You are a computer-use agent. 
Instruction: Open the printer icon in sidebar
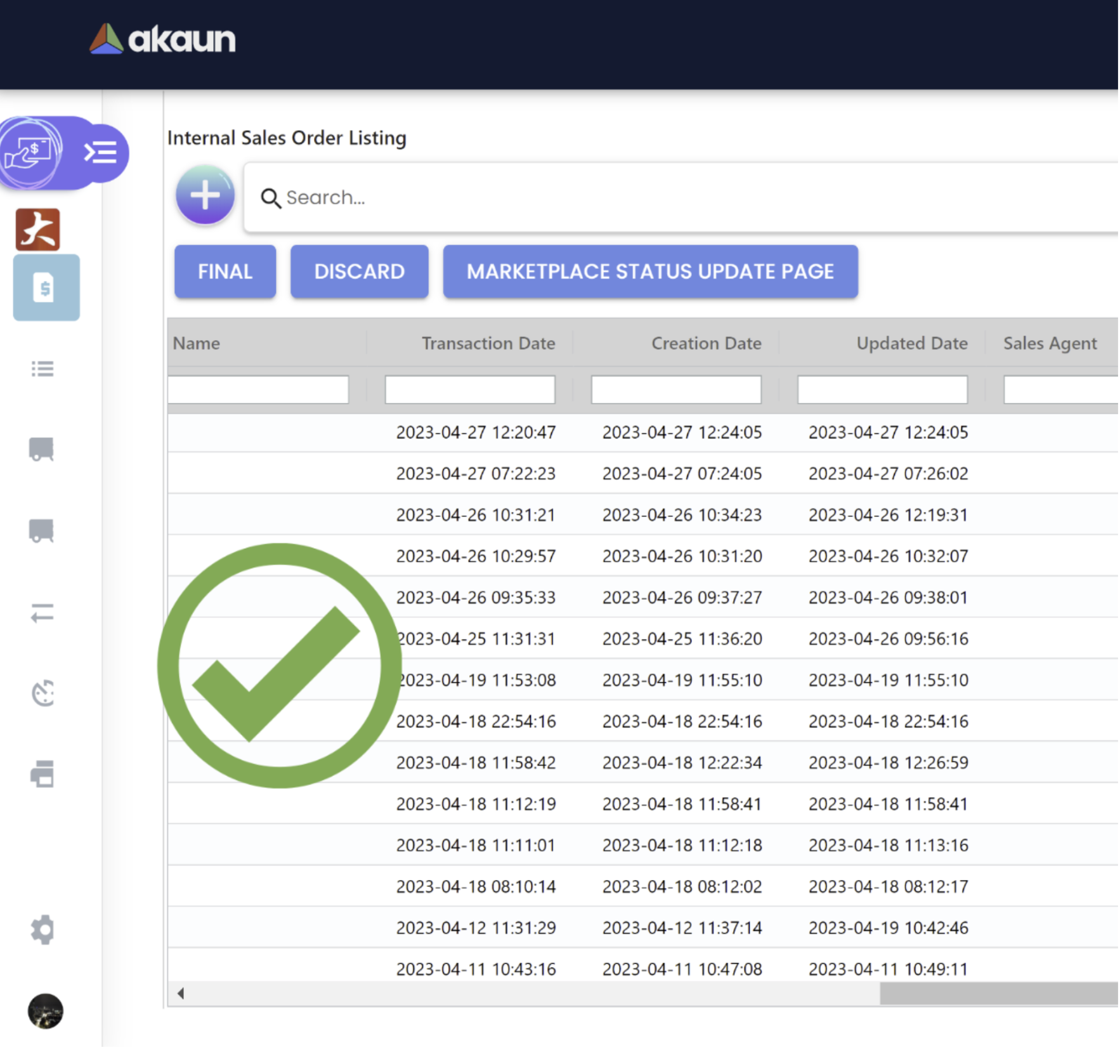click(x=42, y=773)
